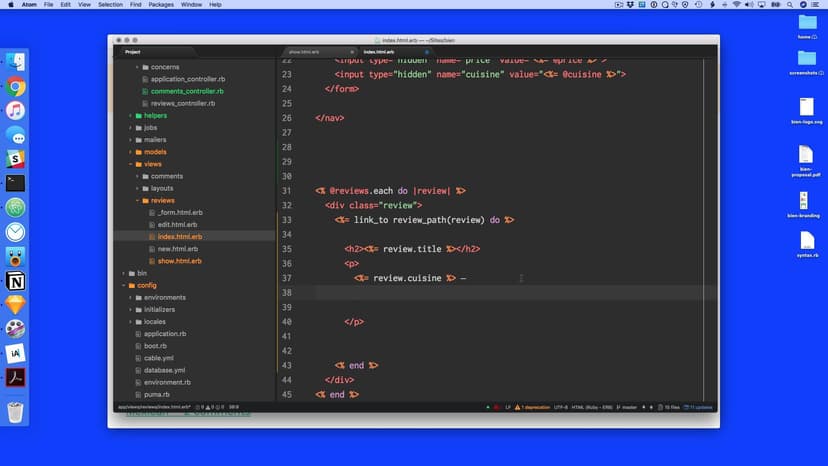Open show.html.erb in the reviews folder
The width and height of the screenshot is (828, 466).
point(179,261)
